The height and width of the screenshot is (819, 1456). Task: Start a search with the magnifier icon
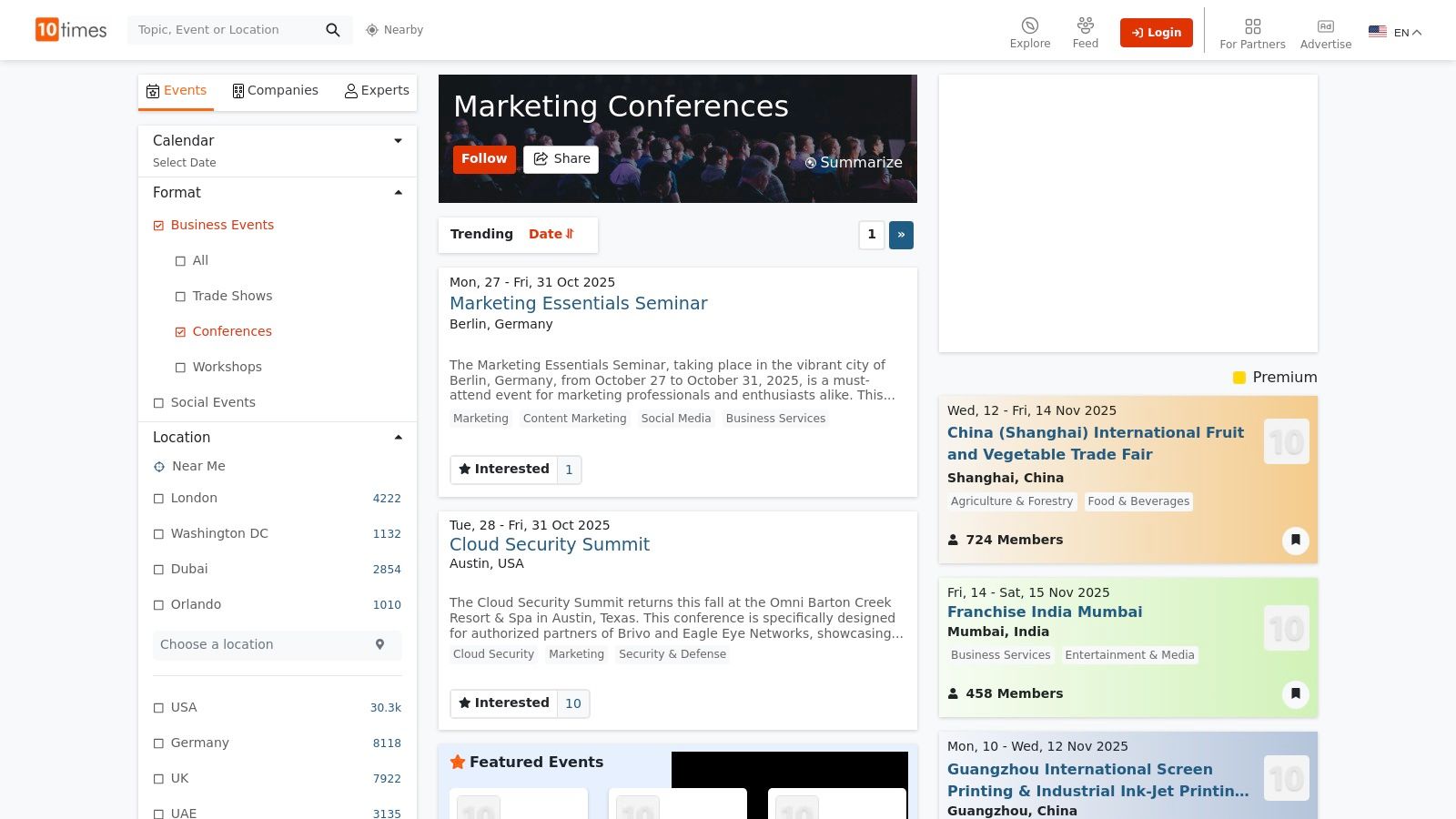(333, 29)
